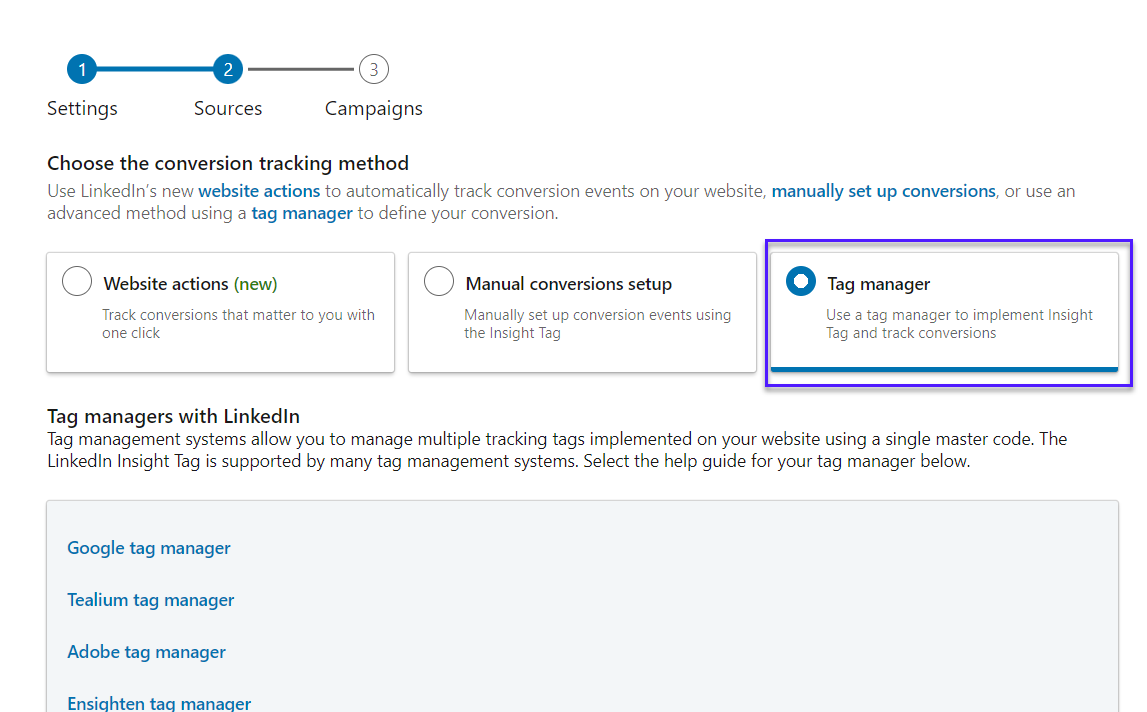The height and width of the screenshot is (712, 1147).
Task: Open the Ensighten tag manager guide
Action: click(x=159, y=703)
